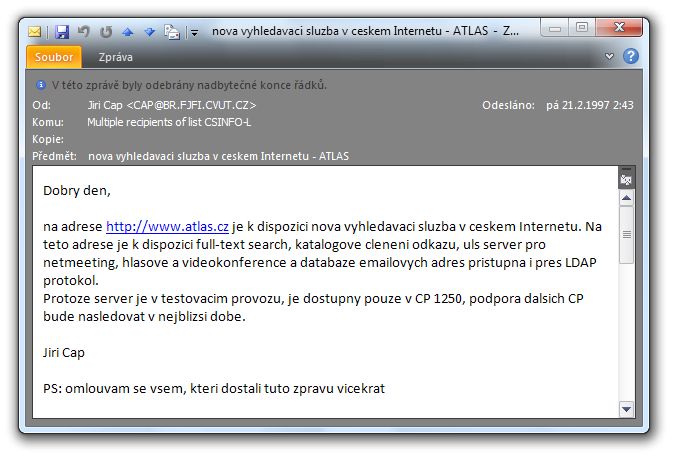
Task: Open the Soubor tab
Action: (x=54, y=57)
